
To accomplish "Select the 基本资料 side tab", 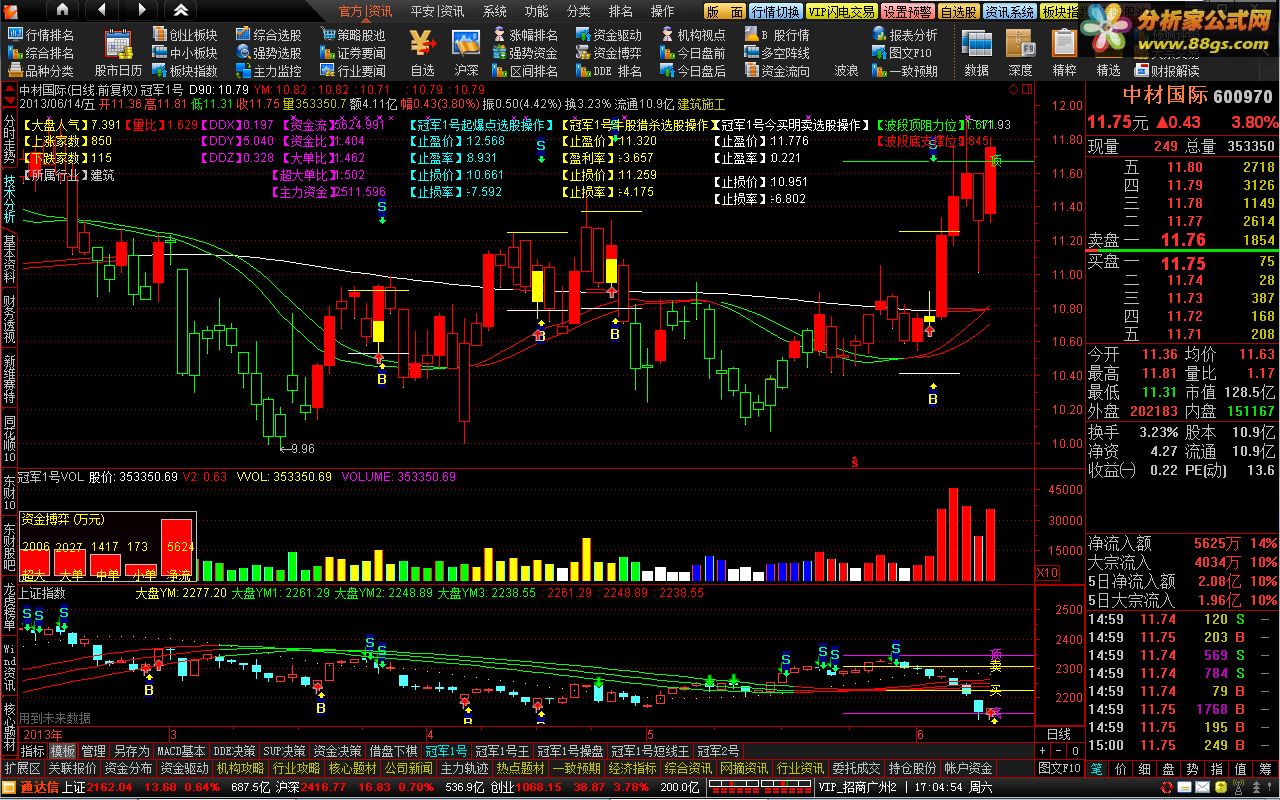I will point(9,258).
